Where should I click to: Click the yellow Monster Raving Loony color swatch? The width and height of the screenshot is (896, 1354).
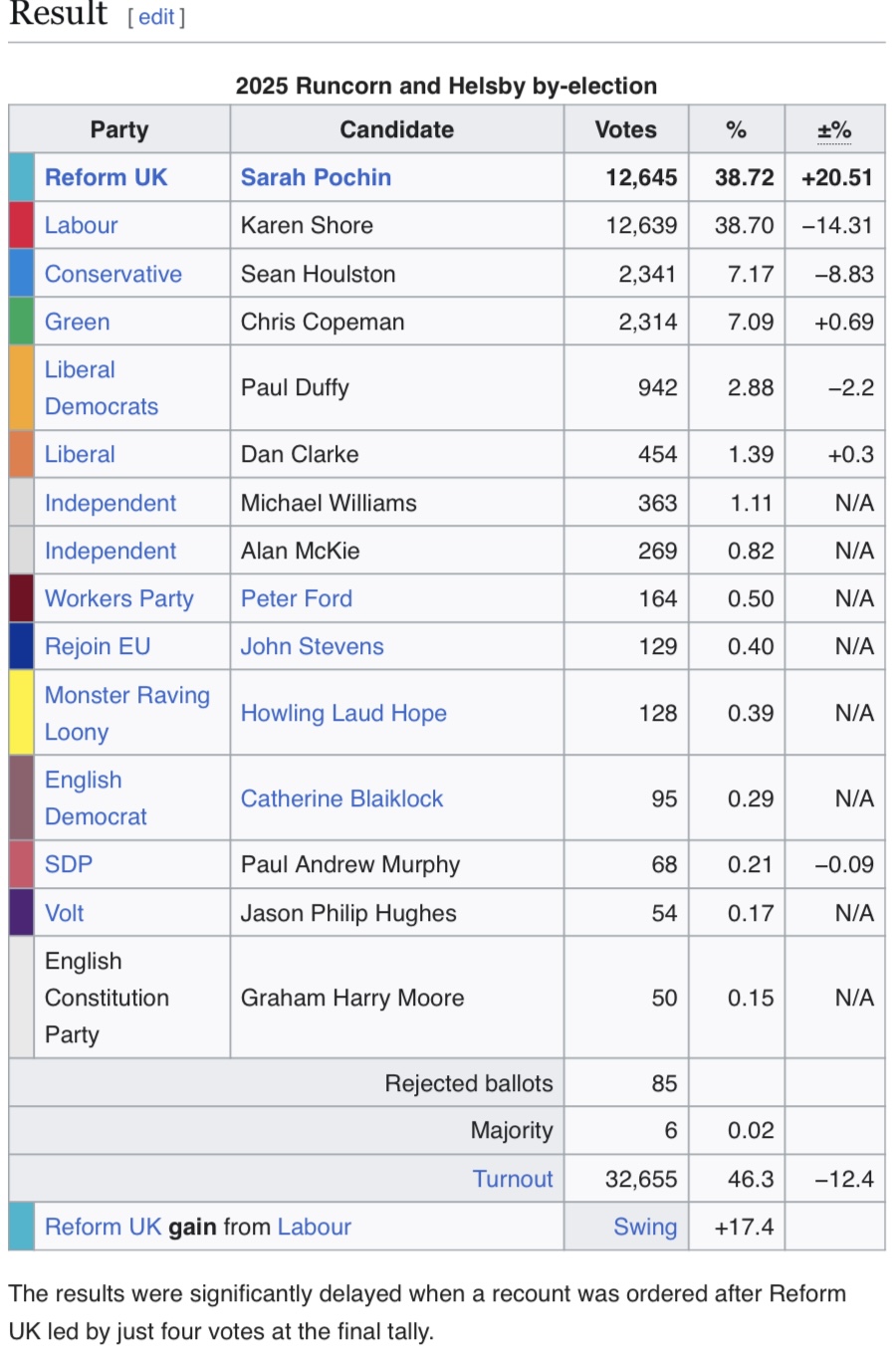(21, 713)
